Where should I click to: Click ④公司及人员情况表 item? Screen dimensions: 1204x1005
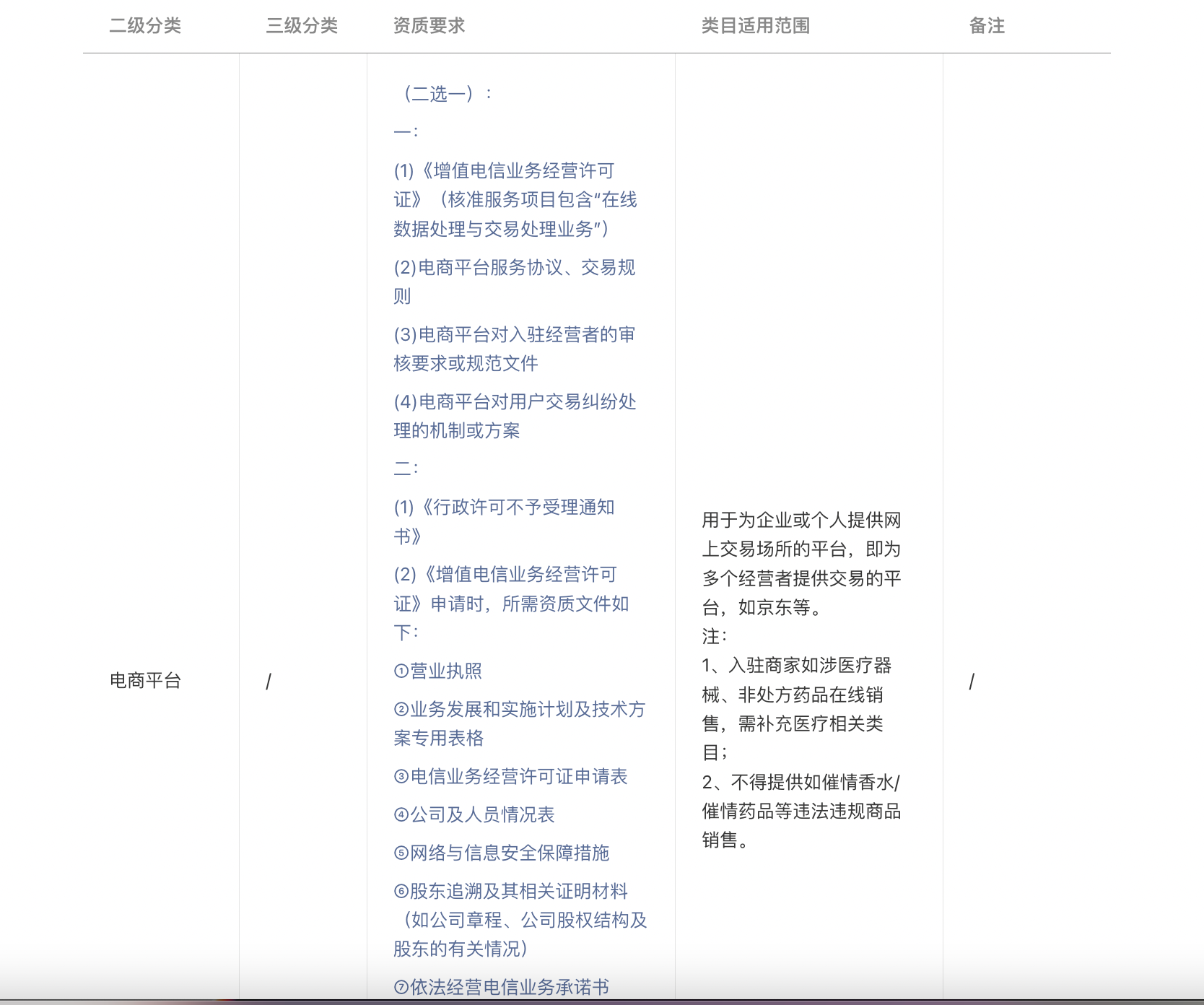(x=474, y=814)
